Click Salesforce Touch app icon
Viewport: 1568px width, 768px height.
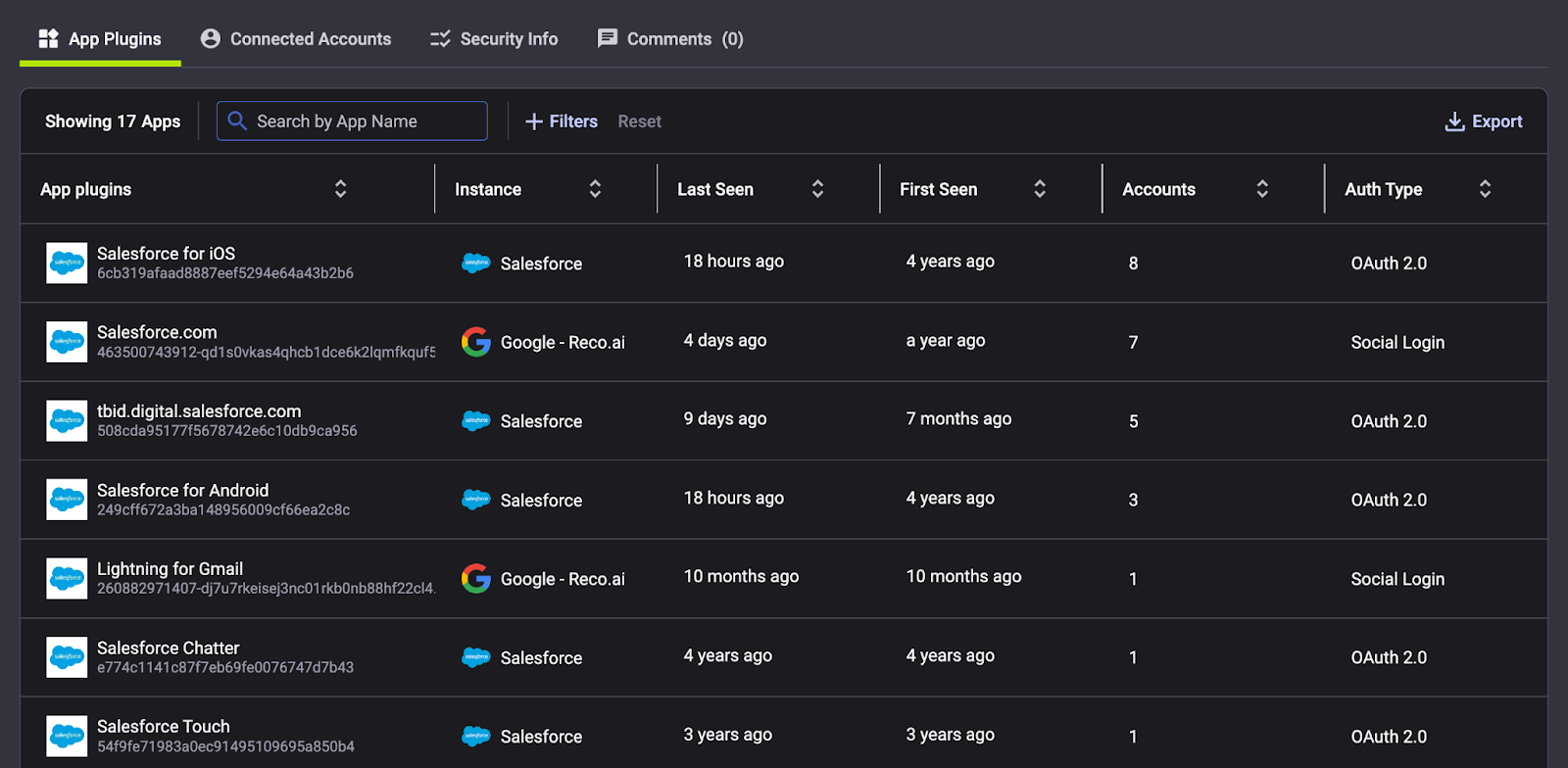(x=67, y=736)
